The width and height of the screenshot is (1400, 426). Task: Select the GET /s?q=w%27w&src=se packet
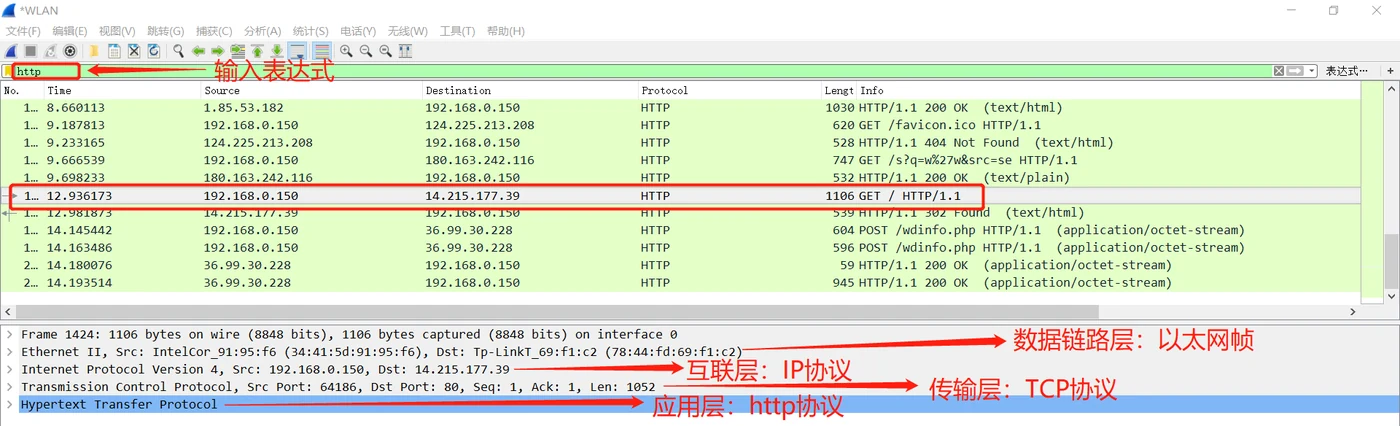680,160
